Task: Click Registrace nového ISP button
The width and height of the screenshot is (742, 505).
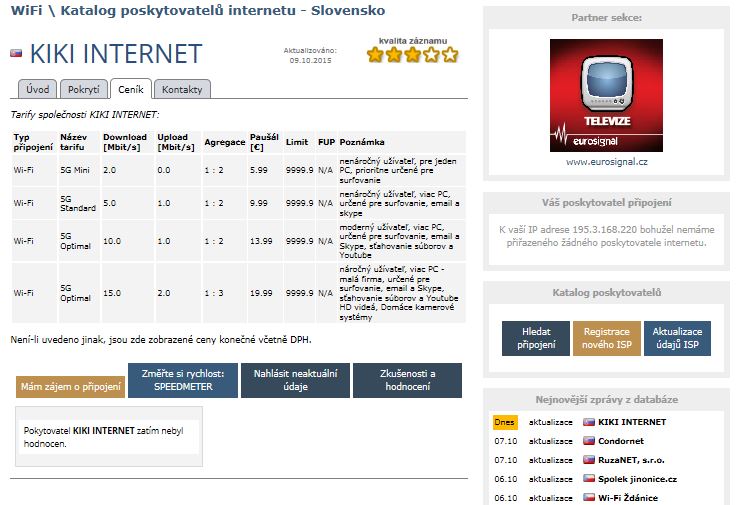Action: click(607, 338)
